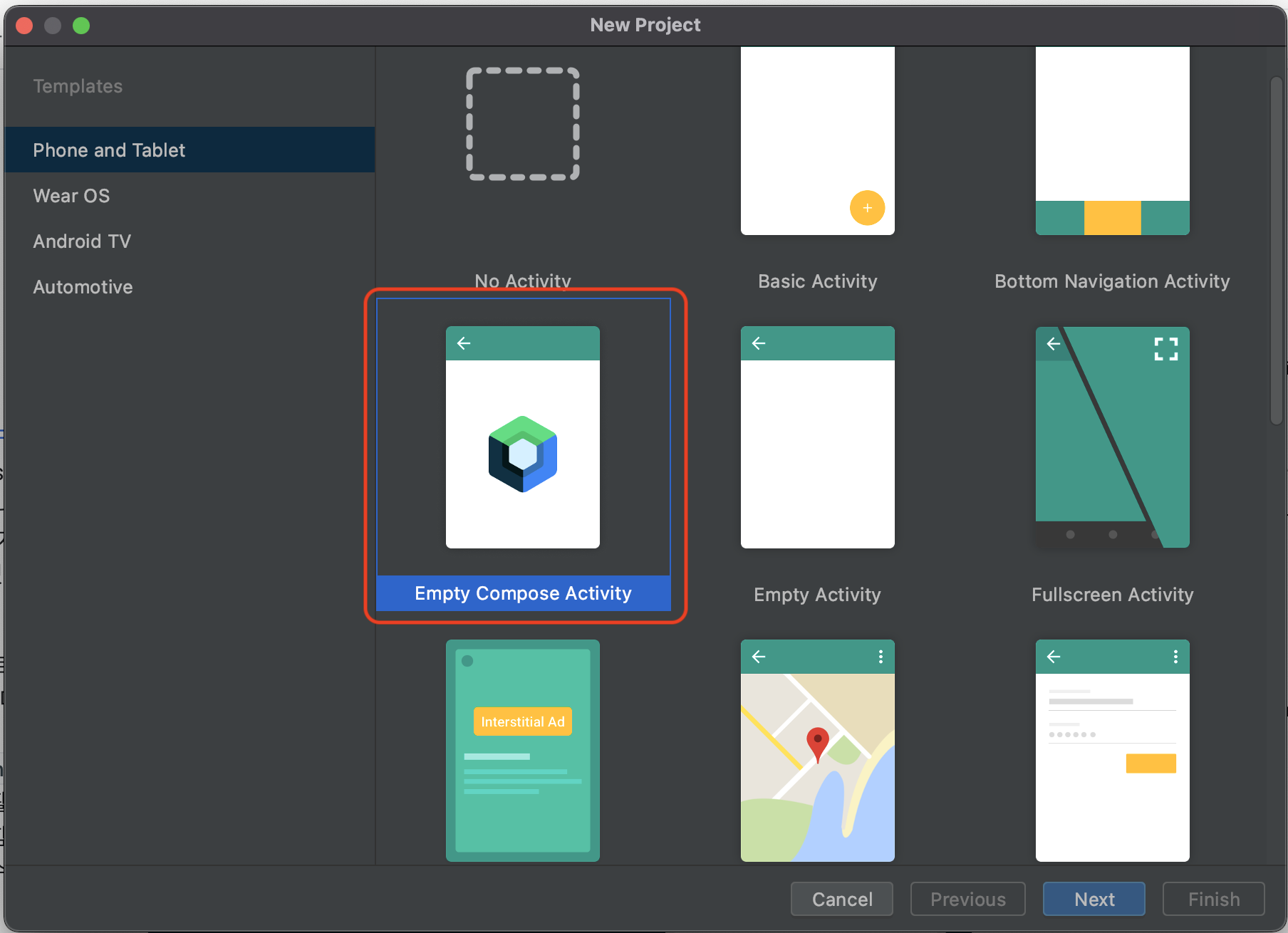Select the No Activity dashed template icon
Screen dimensions: 1288x933
[x=523, y=124]
